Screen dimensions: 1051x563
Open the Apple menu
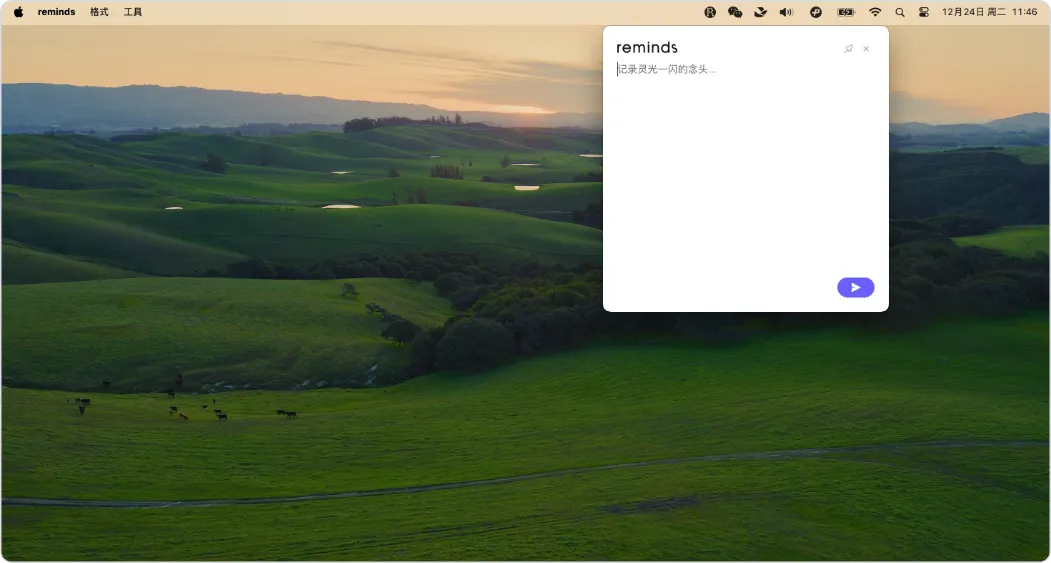18,12
